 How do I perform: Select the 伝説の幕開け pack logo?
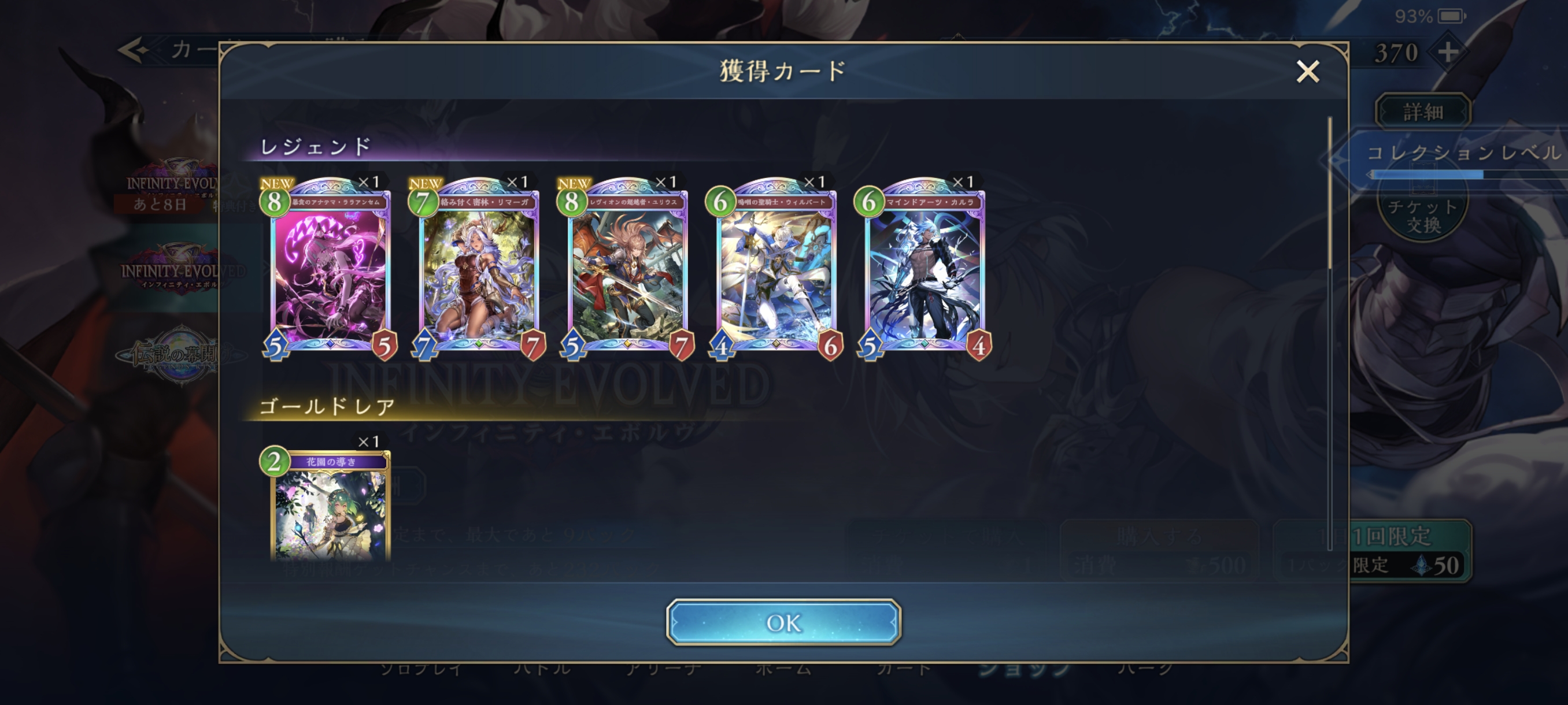click(x=169, y=354)
